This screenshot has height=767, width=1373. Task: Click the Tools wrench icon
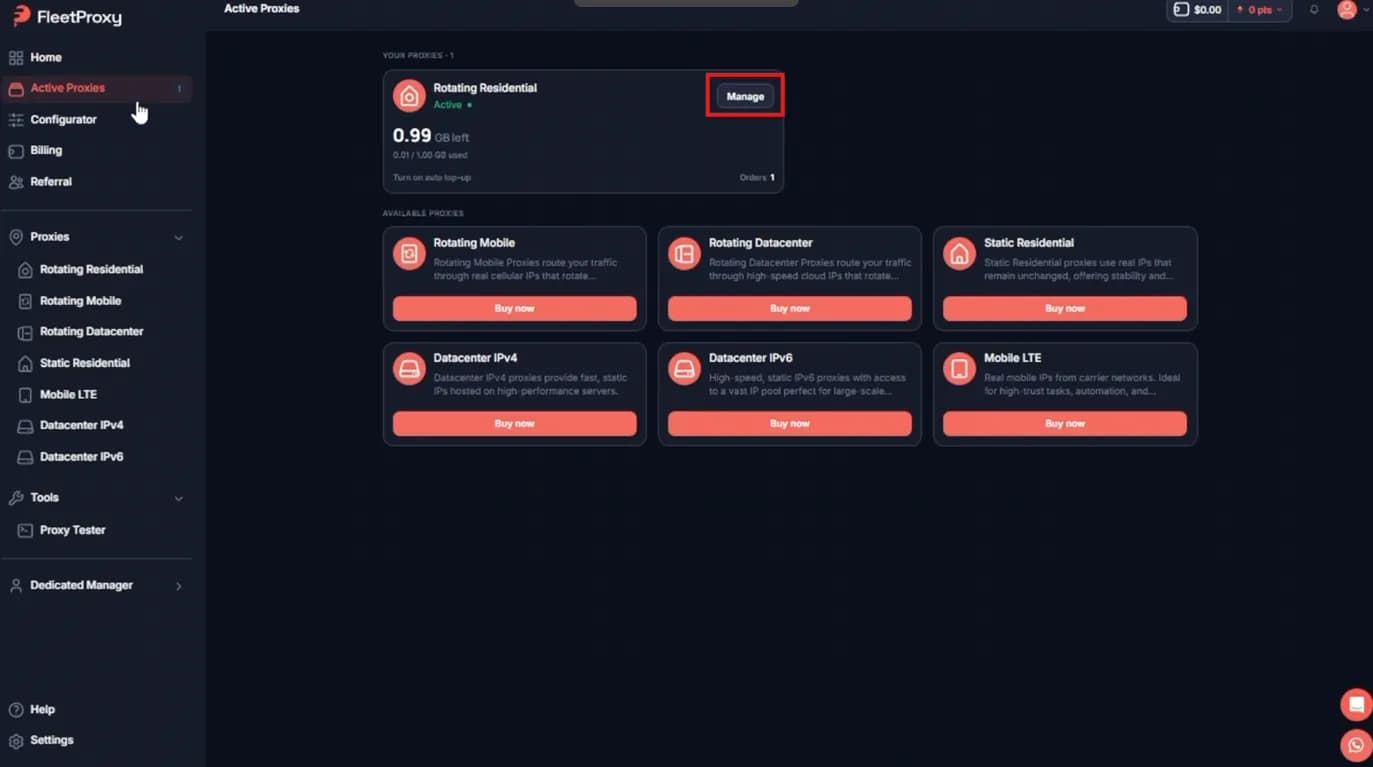coord(16,497)
